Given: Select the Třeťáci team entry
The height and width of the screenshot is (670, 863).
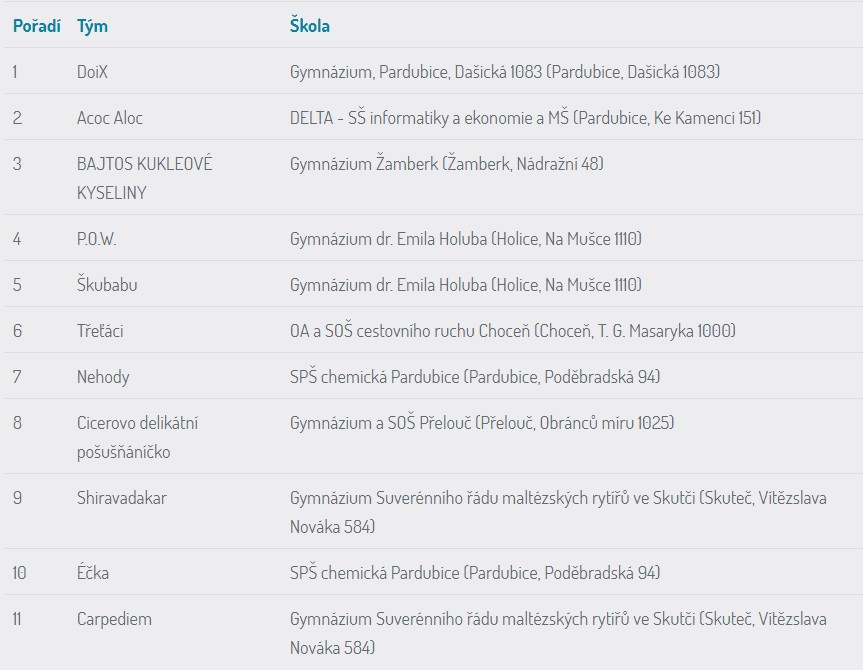Looking at the screenshot, I should pyautogui.click(x=100, y=331).
